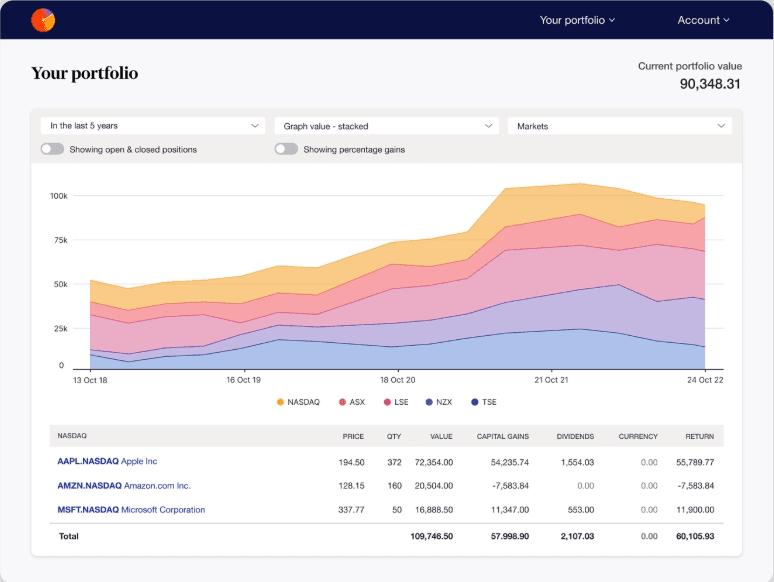This screenshot has height=582, width=774.
Task: Click the TSE legend dot
Action: pos(475,402)
